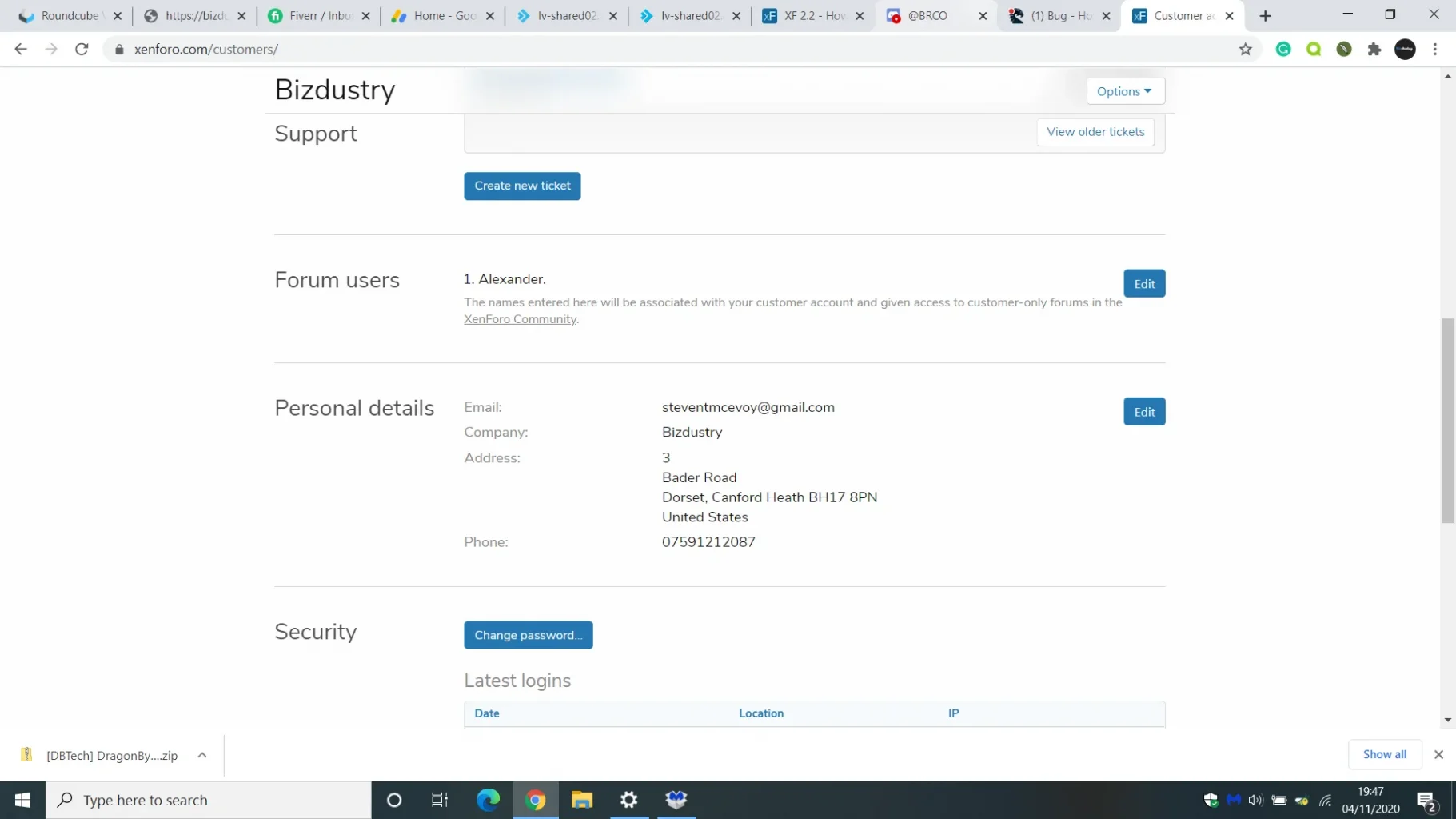
Task: Click the browser forward arrow
Action: (51, 49)
